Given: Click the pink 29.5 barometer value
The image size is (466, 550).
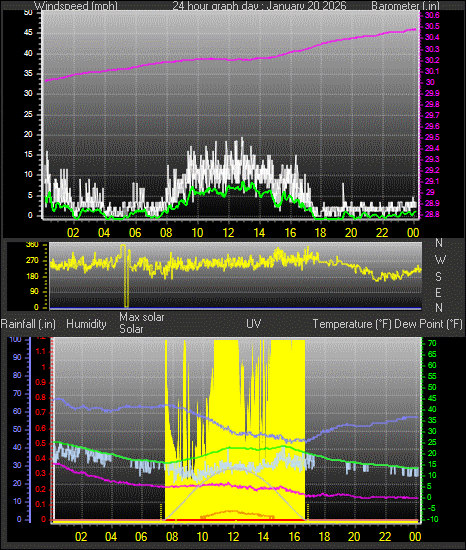Looking at the screenshot, I should pos(432,137).
